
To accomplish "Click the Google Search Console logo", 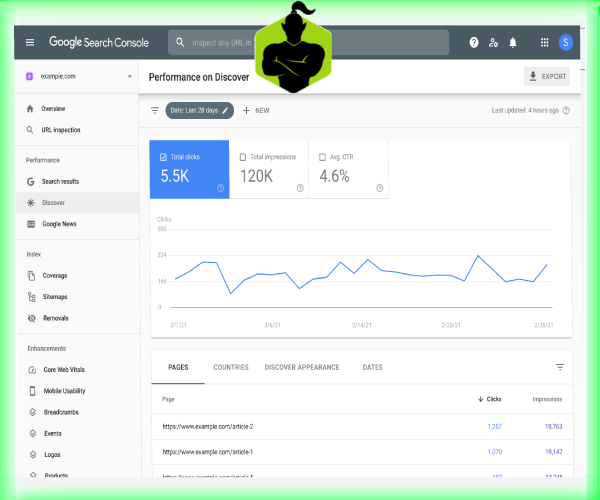I will (x=99, y=42).
